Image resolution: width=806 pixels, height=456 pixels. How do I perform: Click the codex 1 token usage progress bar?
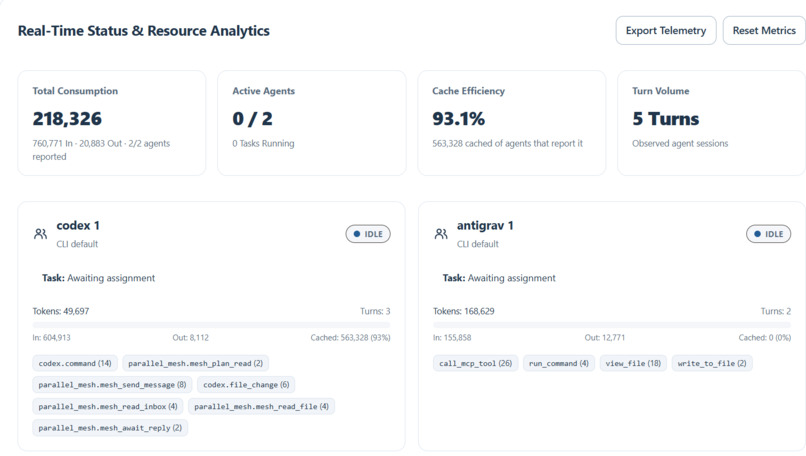pos(211,325)
